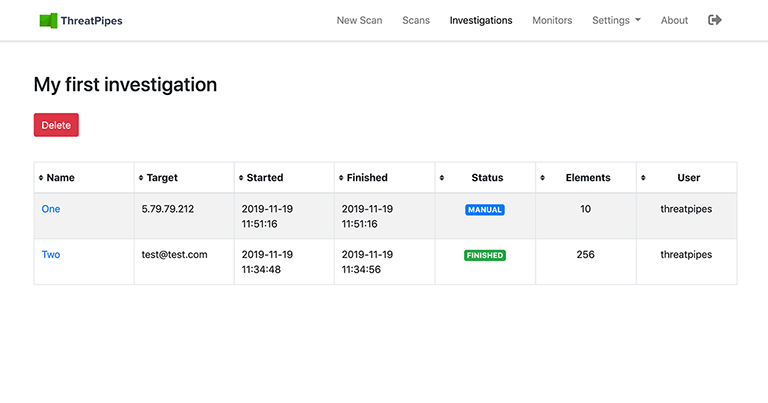
Task: Sort by Finished column sort icon
Action: 341,178
